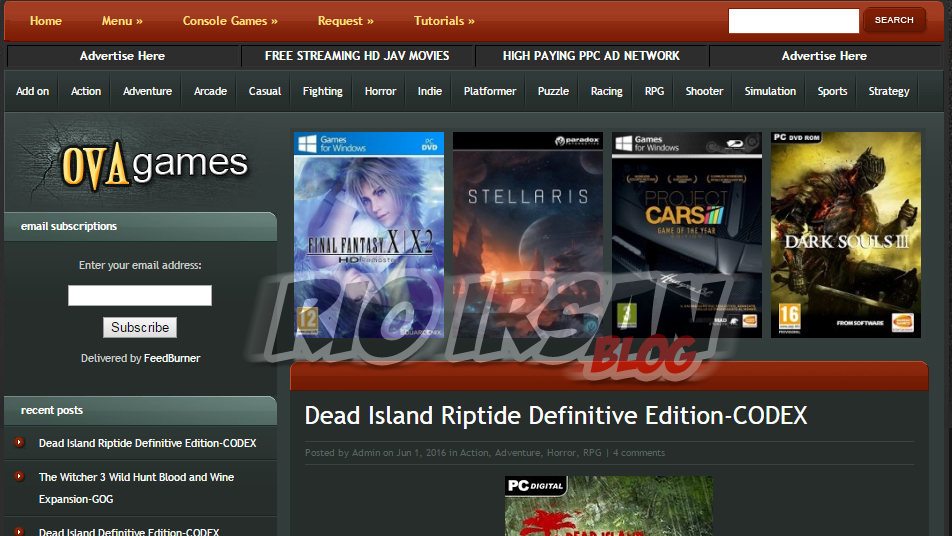Select the Shooter category
The height and width of the screenshot is (536, 952).
pos(704,91)
